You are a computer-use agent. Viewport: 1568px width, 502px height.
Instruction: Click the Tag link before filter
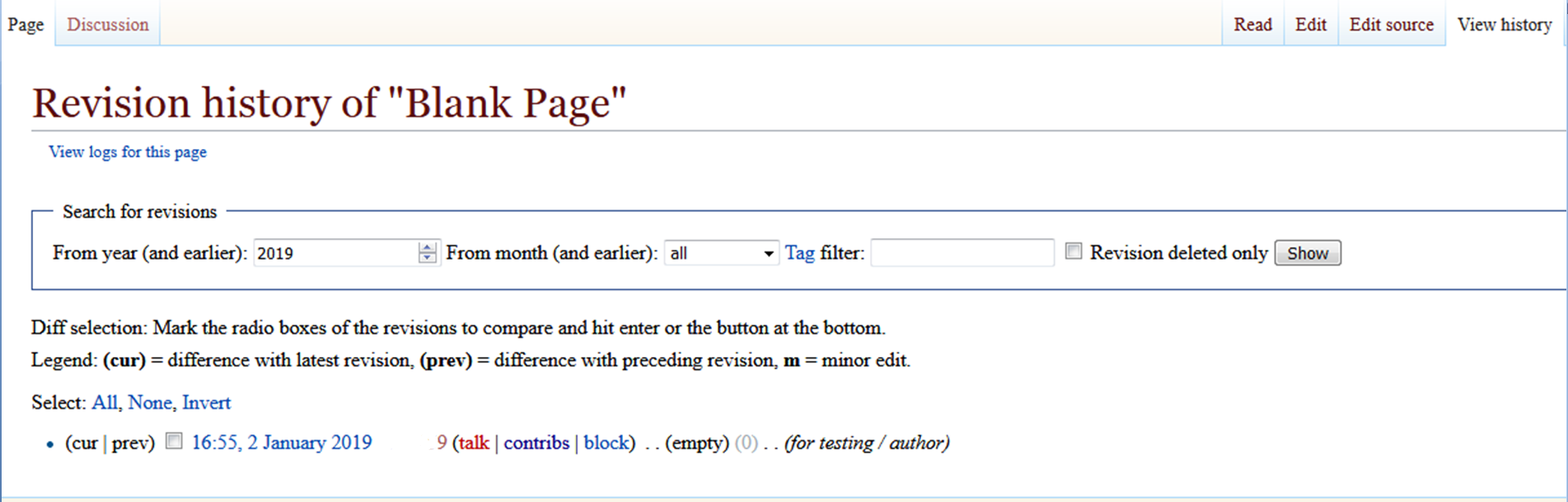tap(799, 253)
